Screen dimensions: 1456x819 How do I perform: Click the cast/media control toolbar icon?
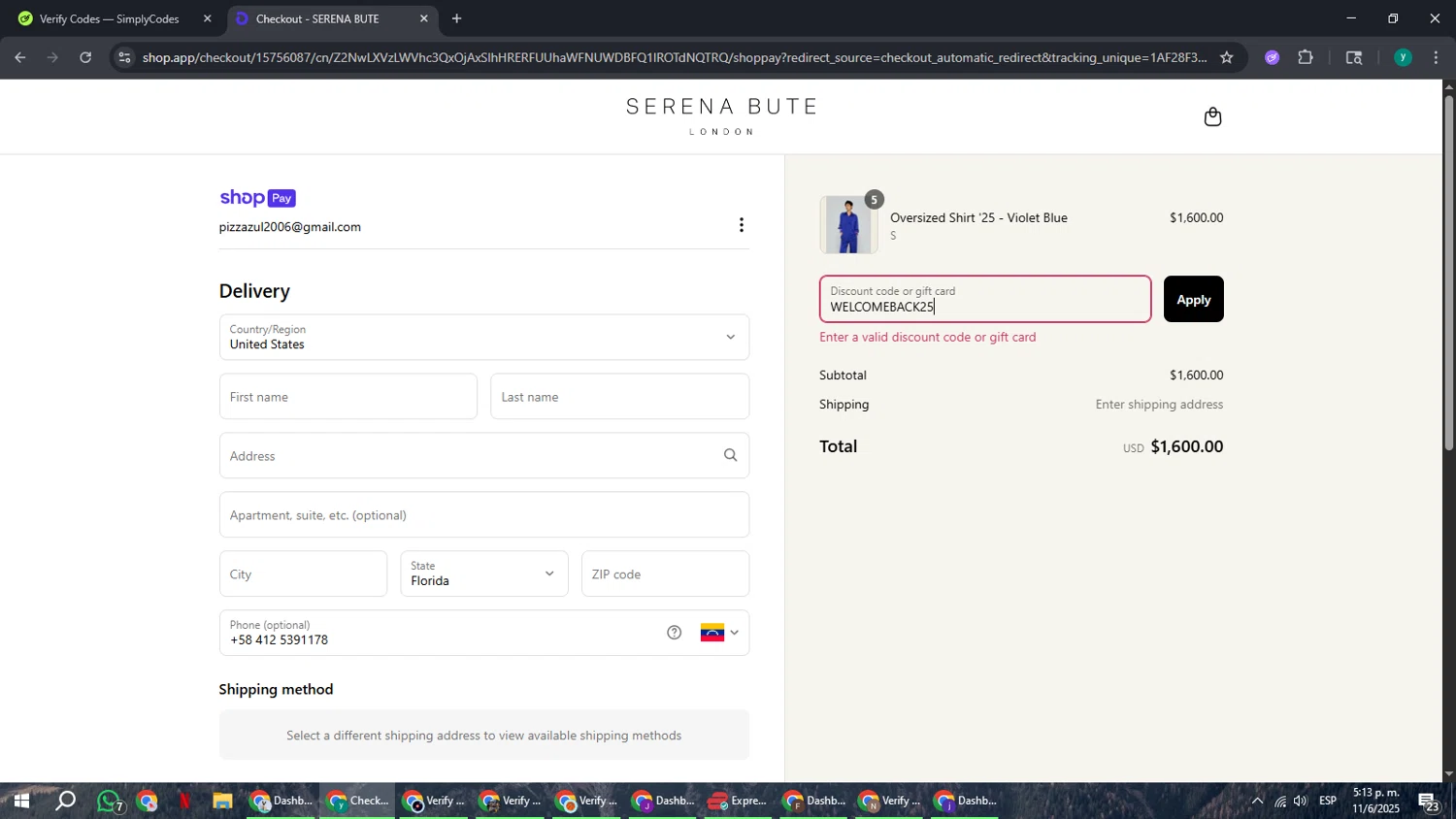1354,57
